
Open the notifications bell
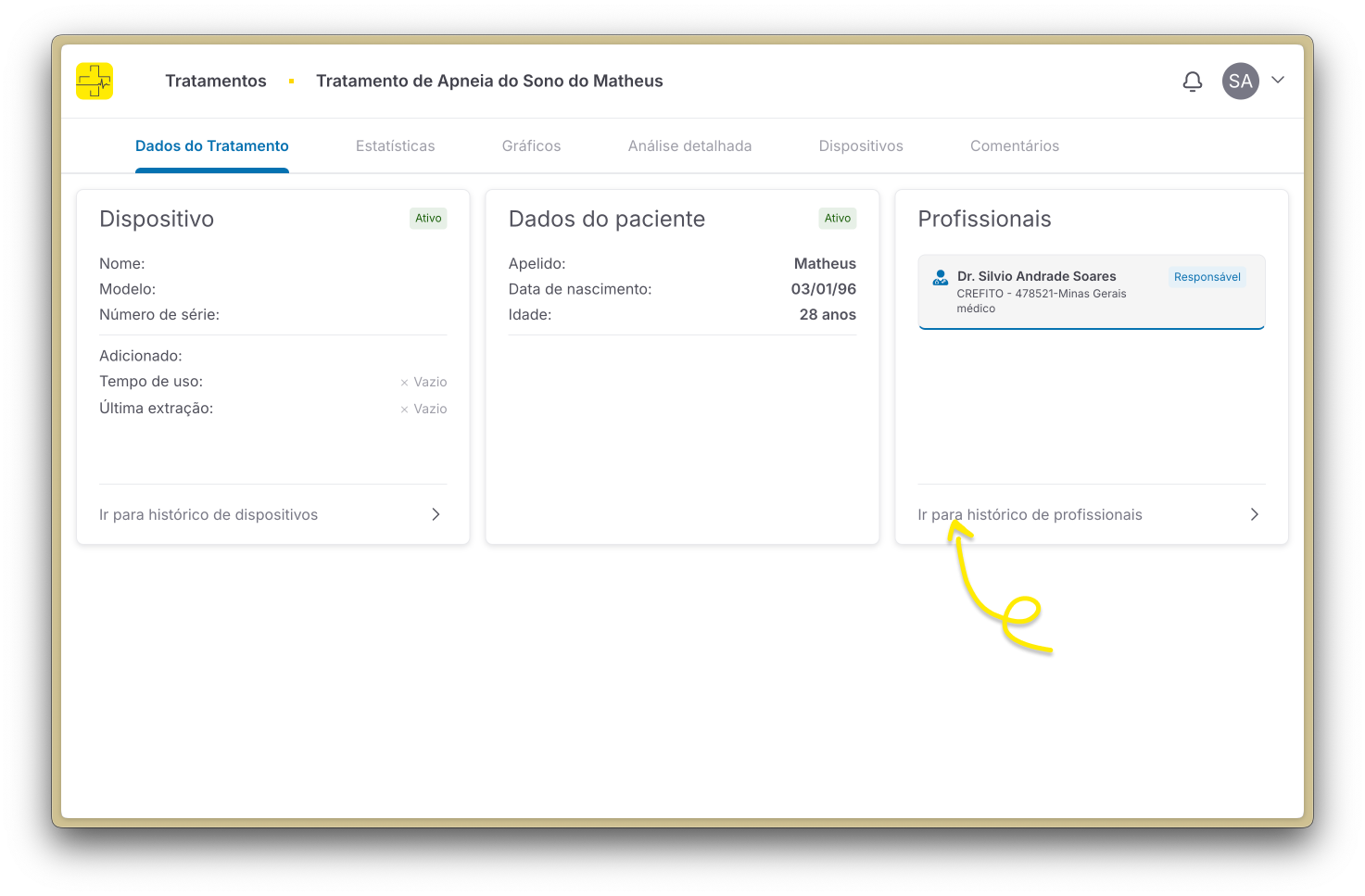click(x=1193, y=82)
